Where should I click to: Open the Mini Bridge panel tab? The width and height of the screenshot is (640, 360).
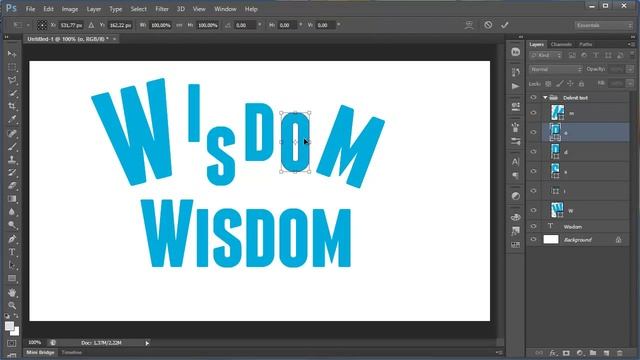tap(40, 353)
